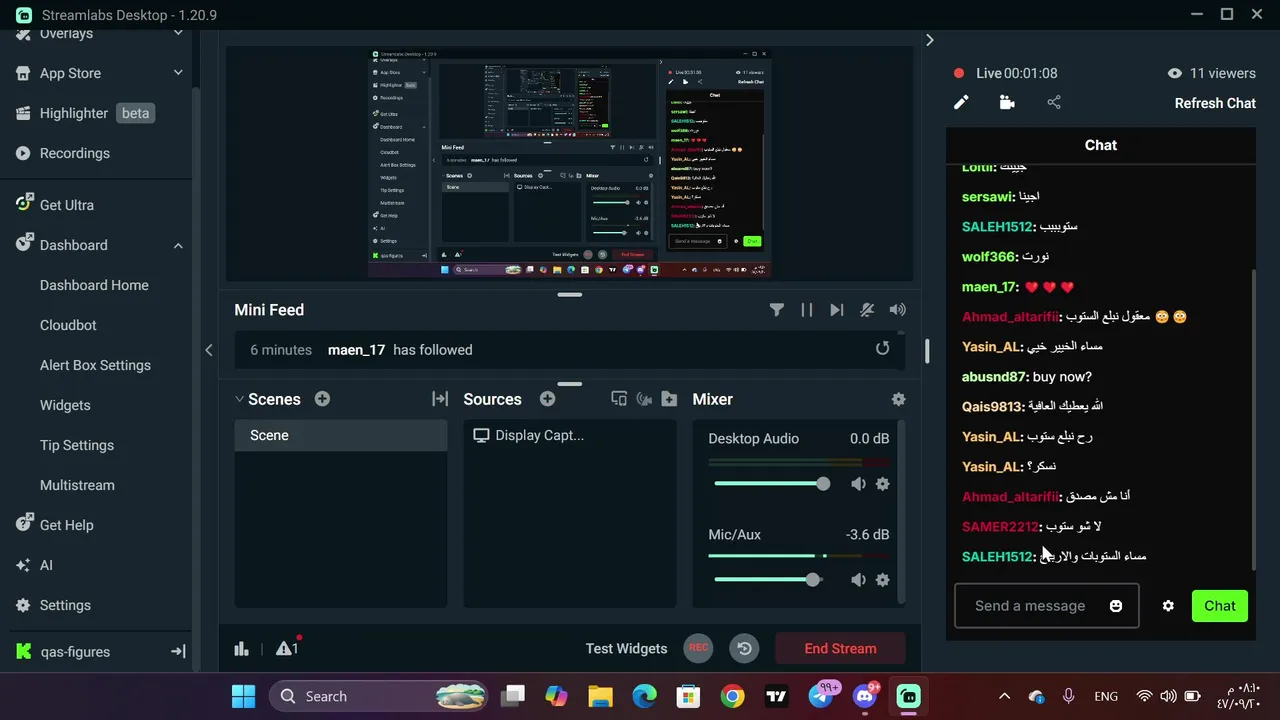This screenshot has width=1280, height=720.
Task: Click Test Widgets
Action: 626,648
